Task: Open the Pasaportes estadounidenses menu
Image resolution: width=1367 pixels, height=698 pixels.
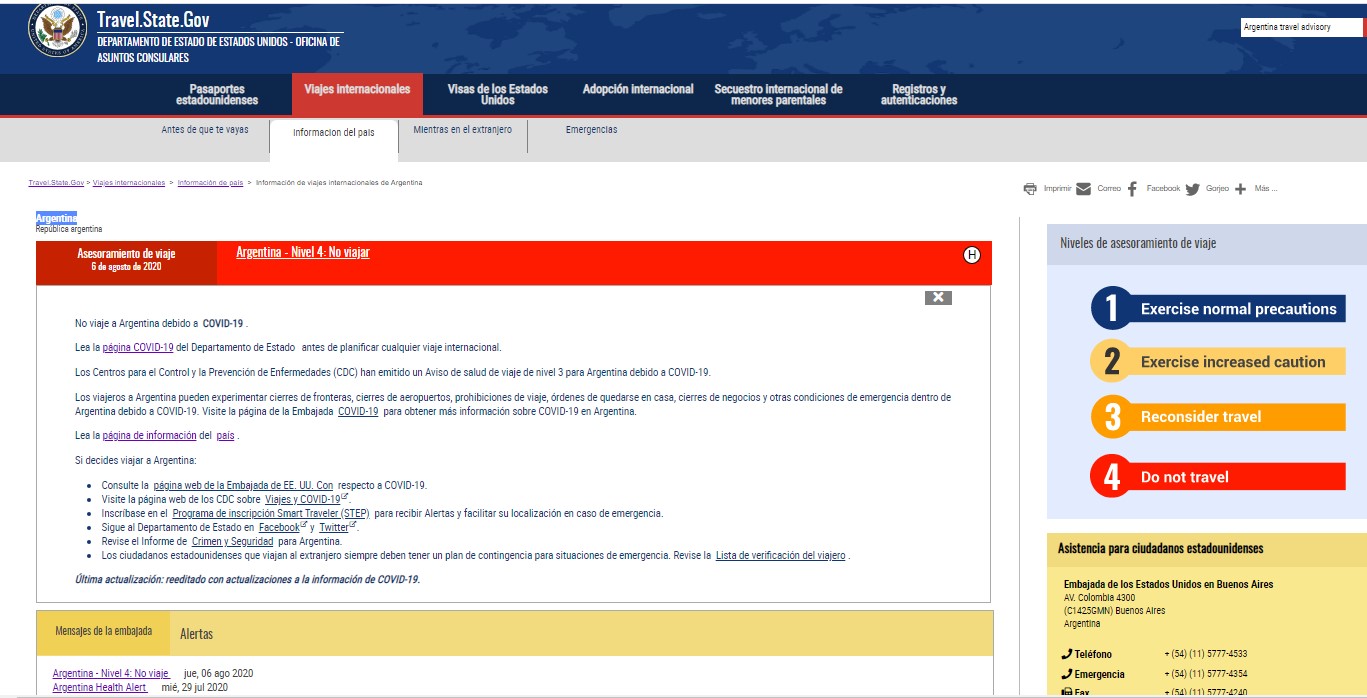Action: pos(217,95)
